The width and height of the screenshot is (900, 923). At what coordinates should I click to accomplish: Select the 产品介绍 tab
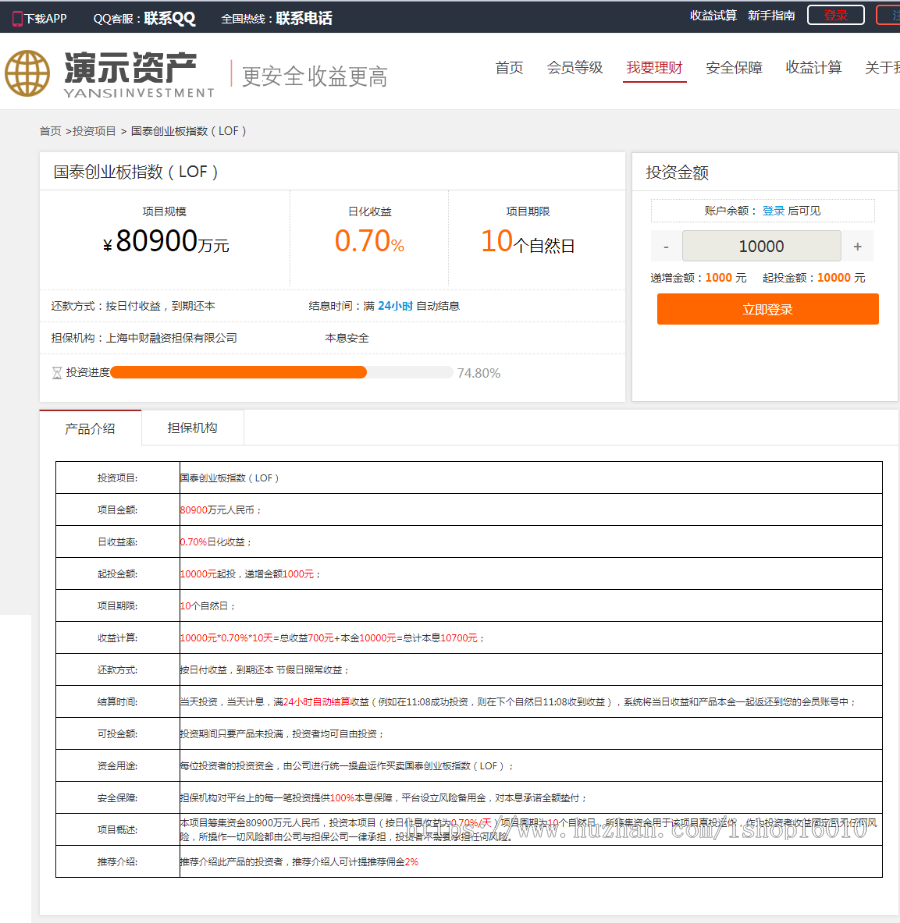click(91, 428)
